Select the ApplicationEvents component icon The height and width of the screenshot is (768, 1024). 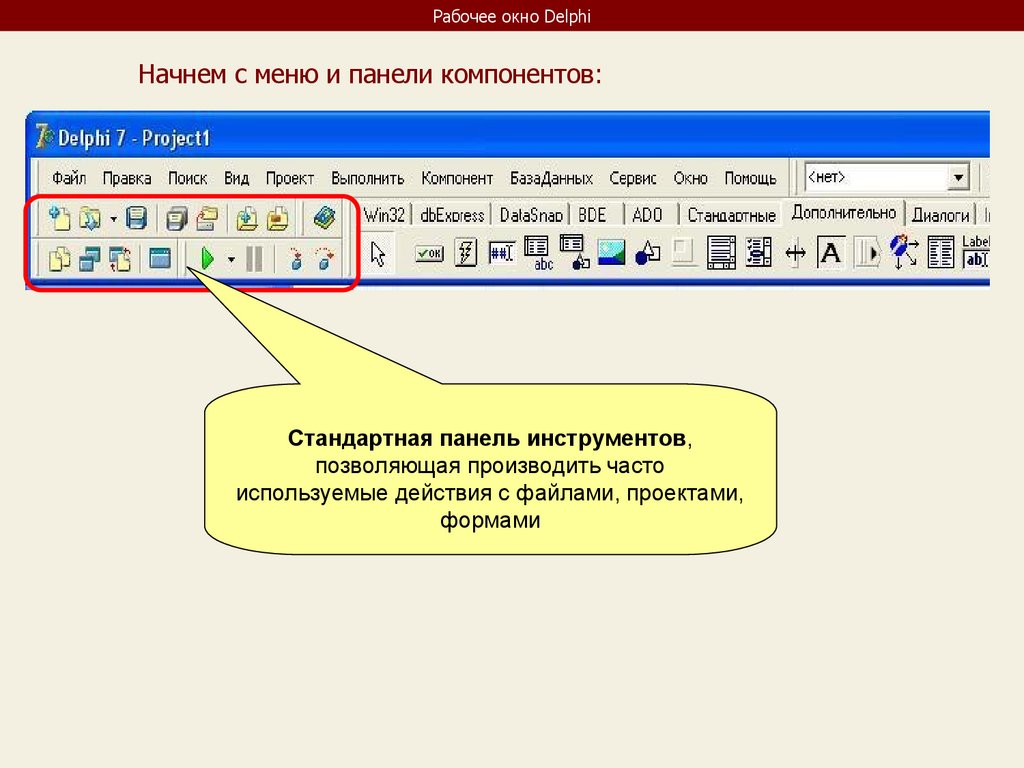point(904,252)
